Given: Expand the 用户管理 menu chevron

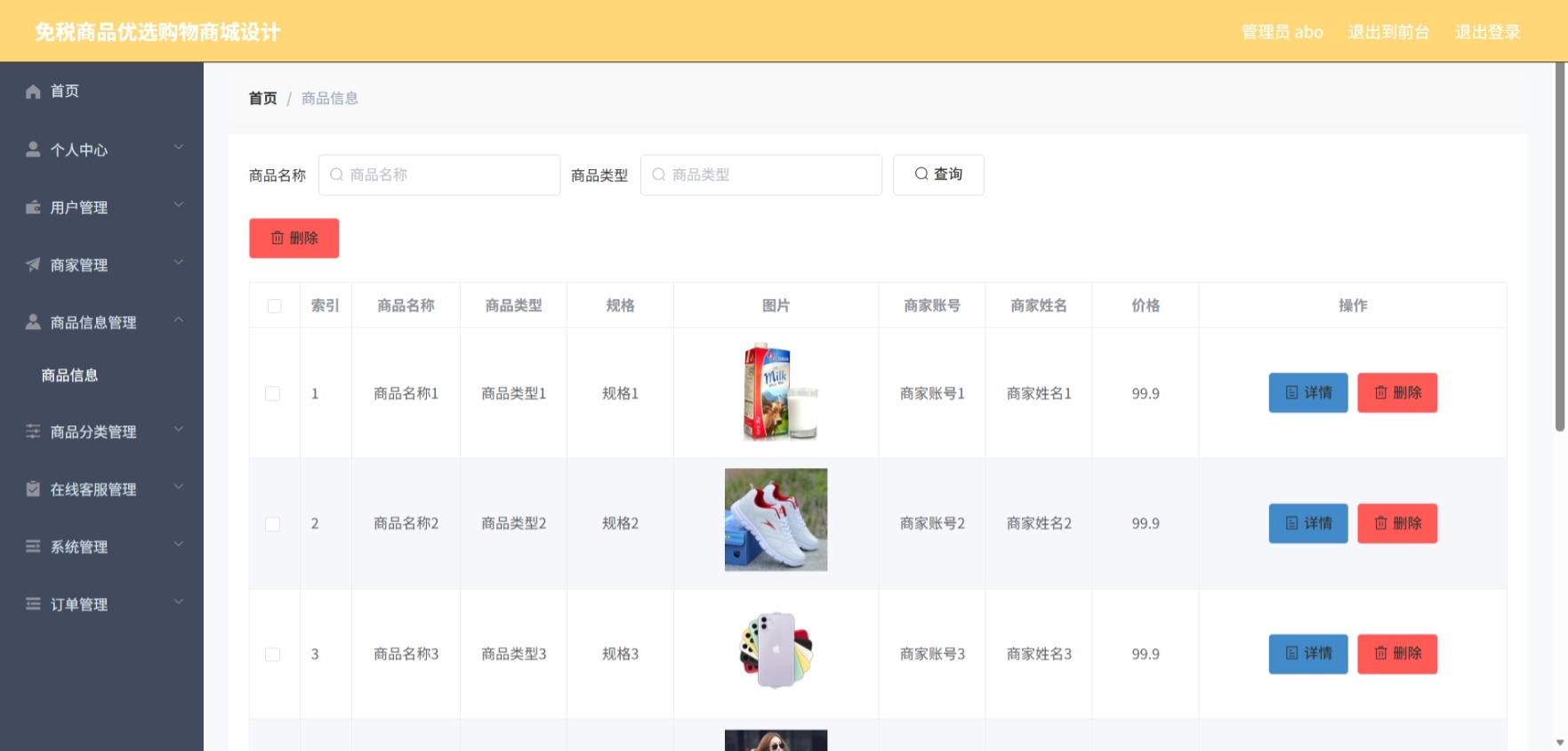Looking at the screenshot, I should coord(179,205).
